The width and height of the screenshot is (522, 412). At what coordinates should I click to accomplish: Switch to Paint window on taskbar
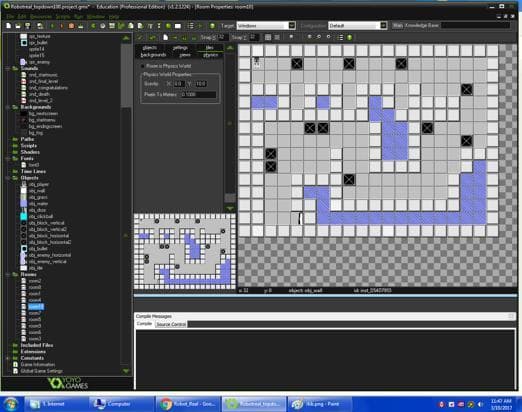click(319, 404)
